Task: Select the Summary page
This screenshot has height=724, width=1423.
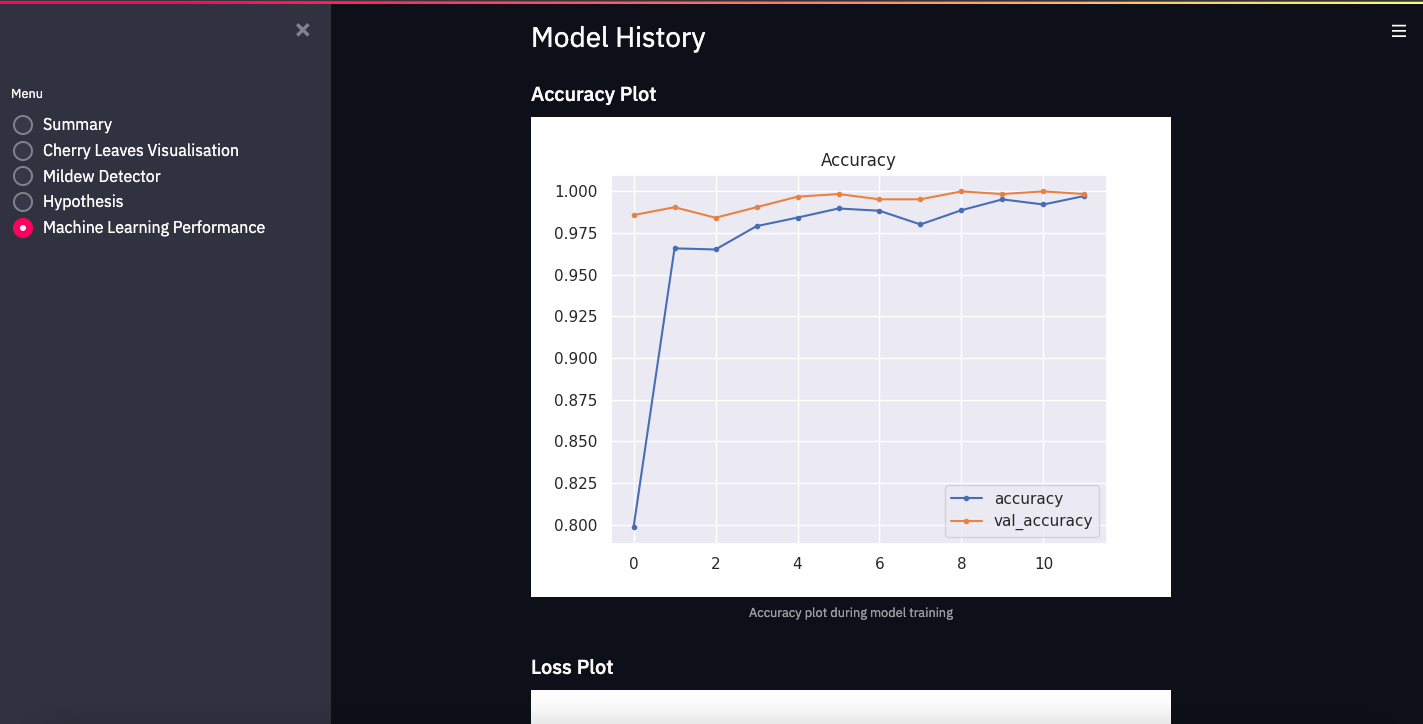Action: (x=77, y=124)
